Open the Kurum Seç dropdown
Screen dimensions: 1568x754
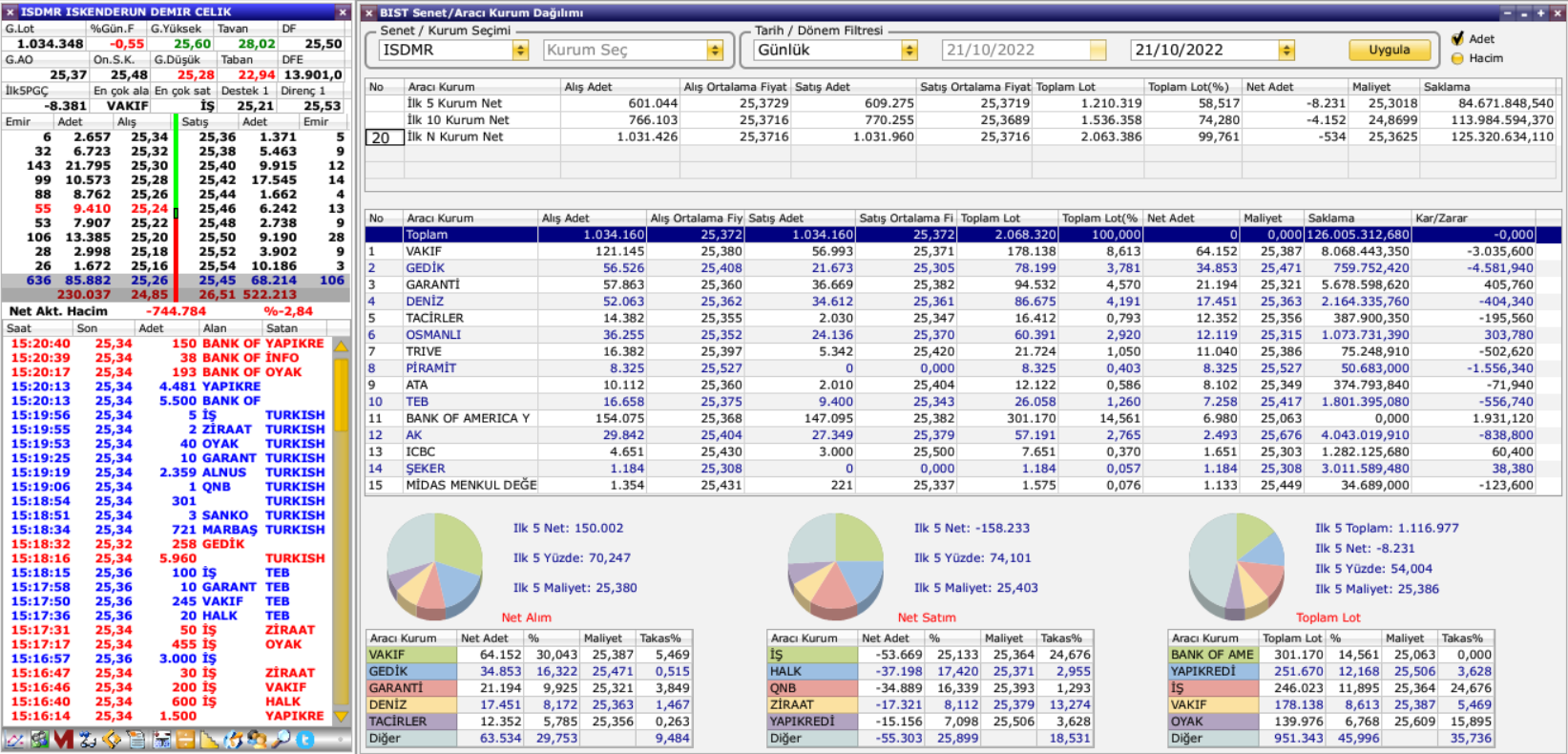tap(715, 50)
